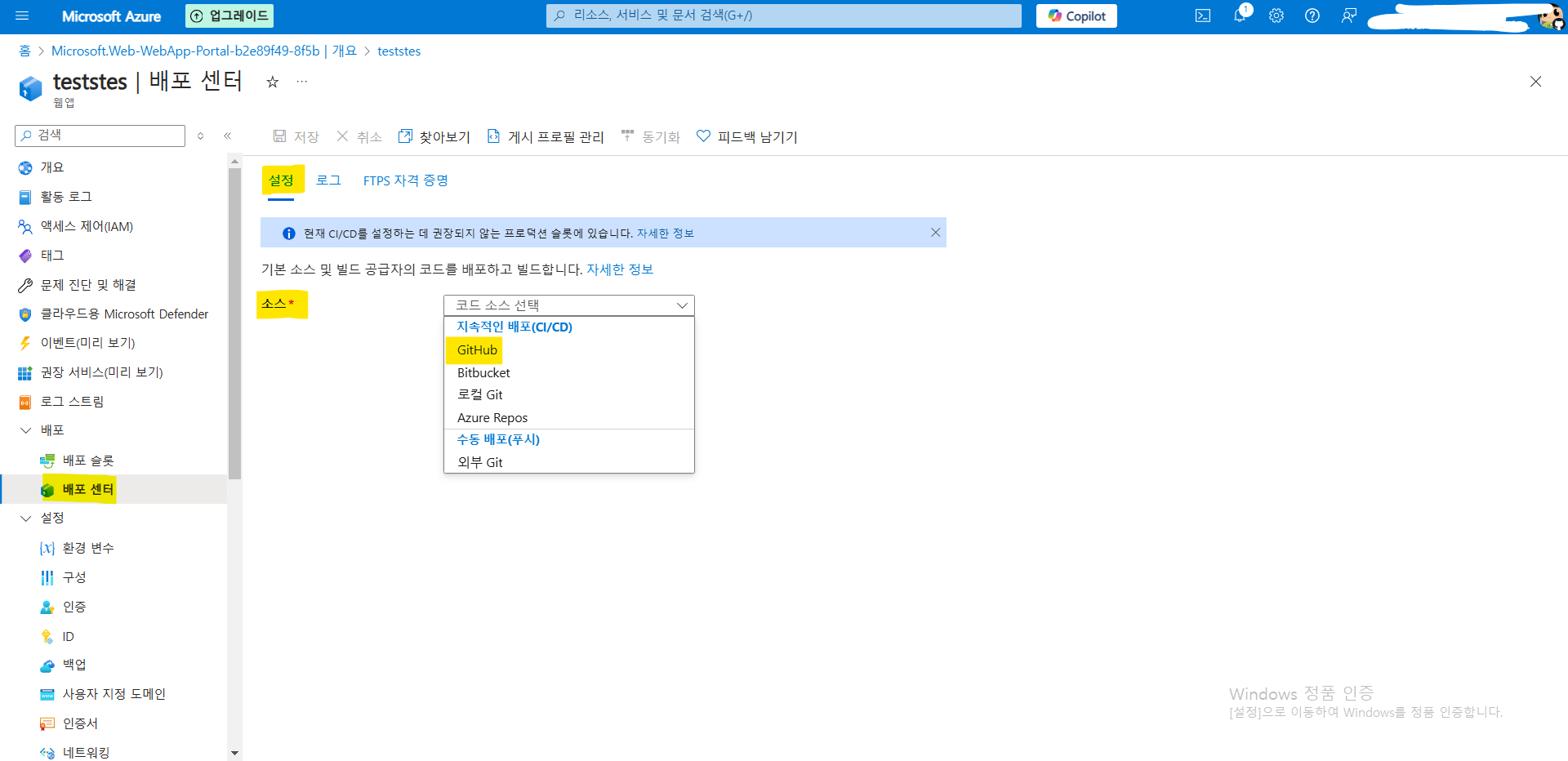Click the 취소 discard toolbar button
The width and height of the screenshot is (1568, 761).
(359, 136)
